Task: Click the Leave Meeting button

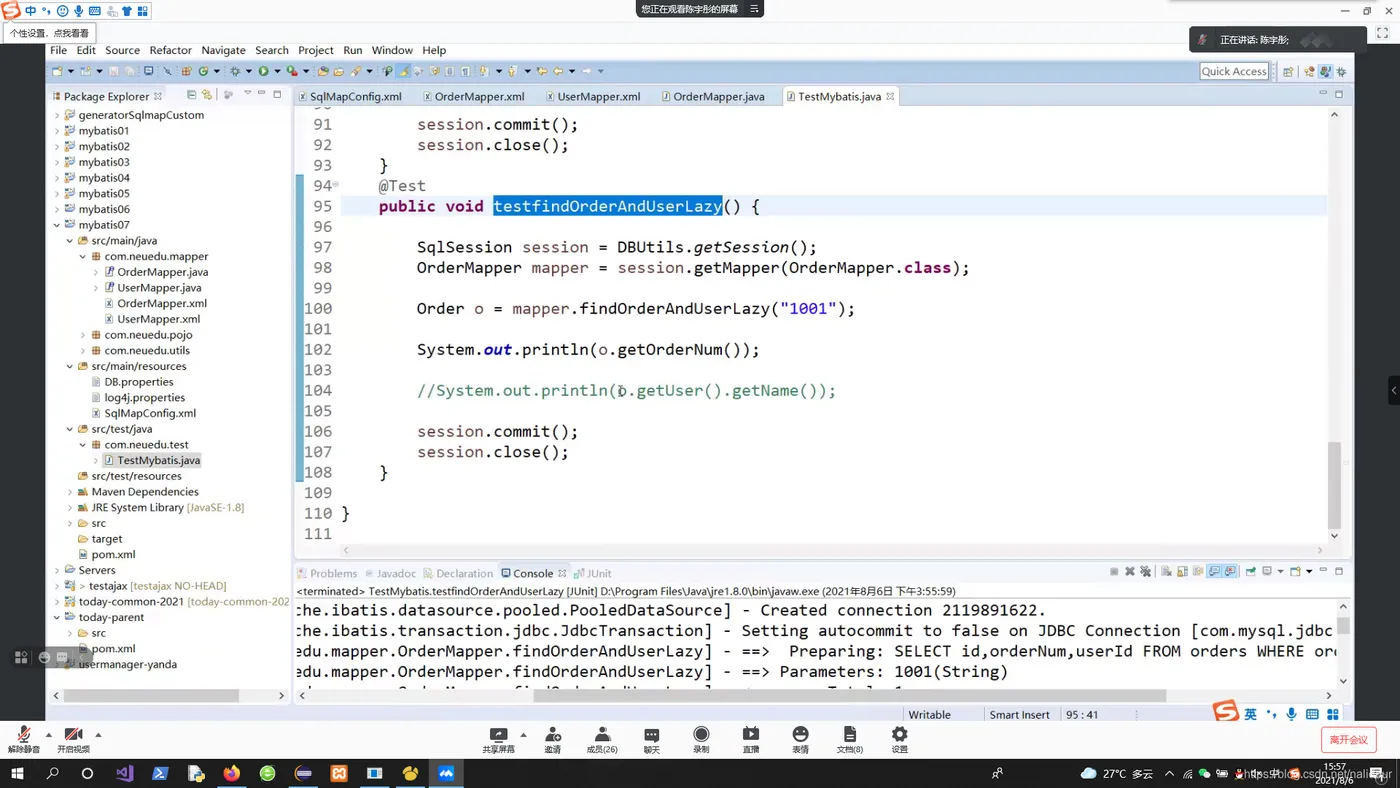Action: (1348, 740)
